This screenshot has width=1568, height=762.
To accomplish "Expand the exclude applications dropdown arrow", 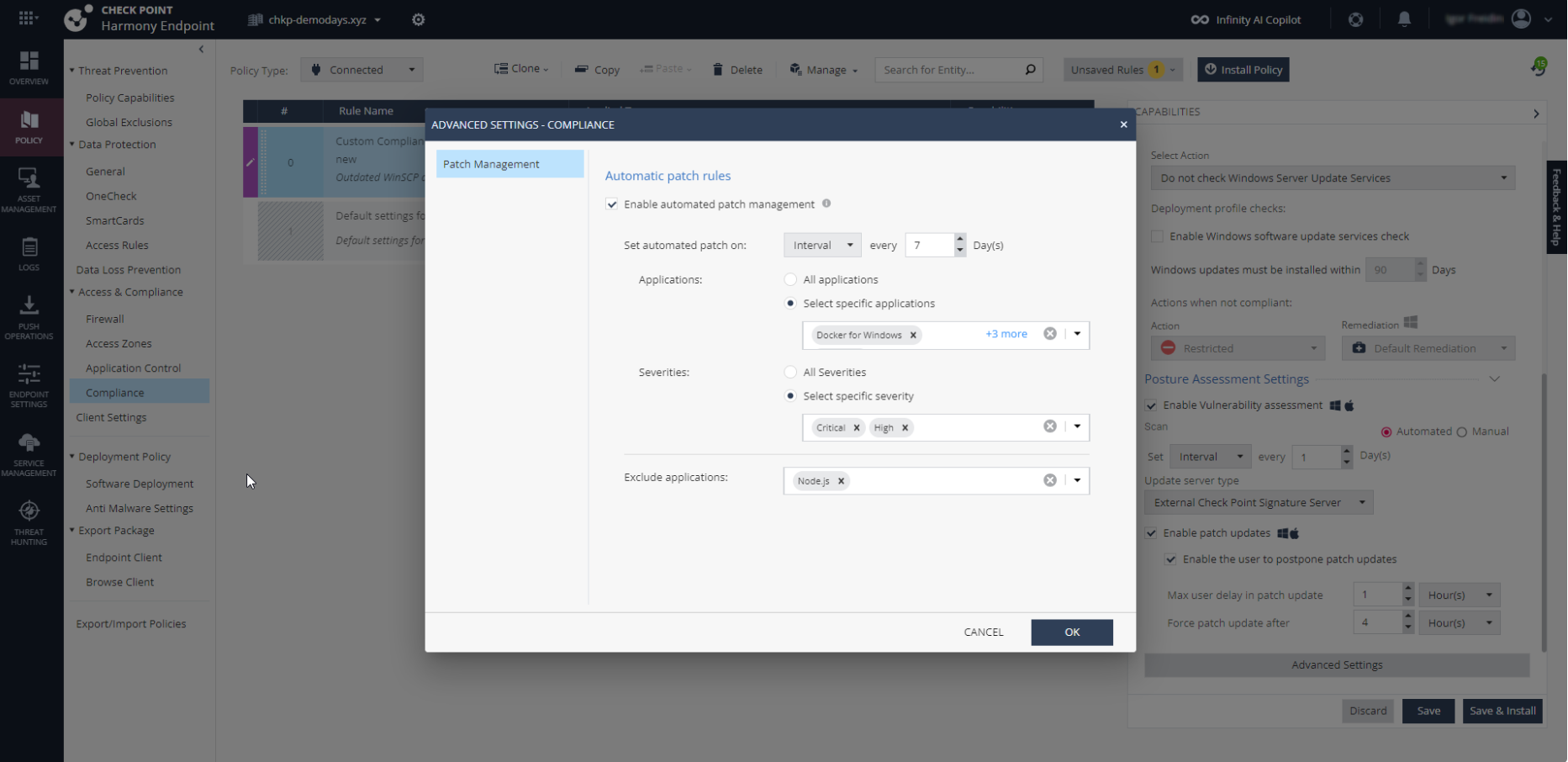I will (x=1077, y=480).
